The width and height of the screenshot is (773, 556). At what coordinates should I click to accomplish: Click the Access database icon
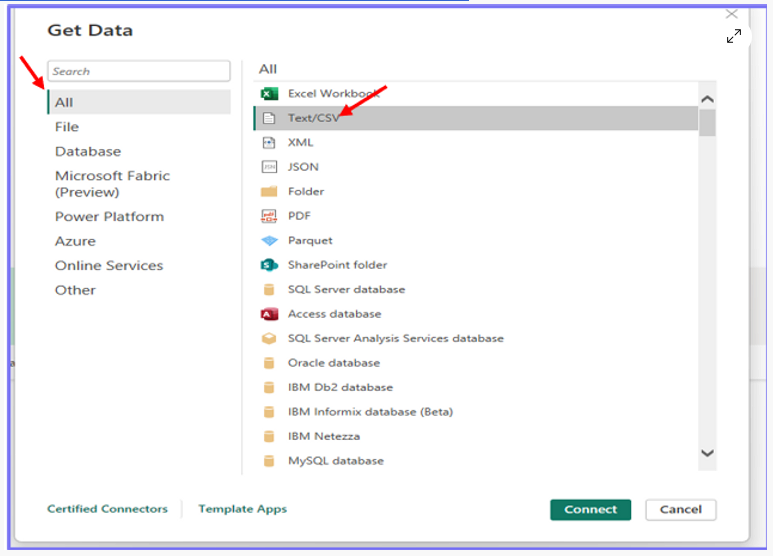(x=269, y=314)
